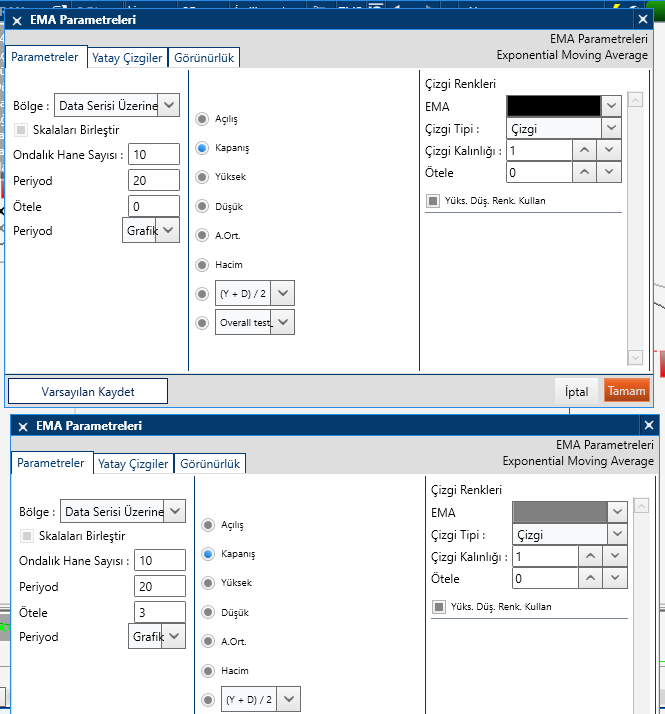Click the Varsayılan Kaydet button
The width and height of the screenshot is (665, 714).
click(88, 391)
